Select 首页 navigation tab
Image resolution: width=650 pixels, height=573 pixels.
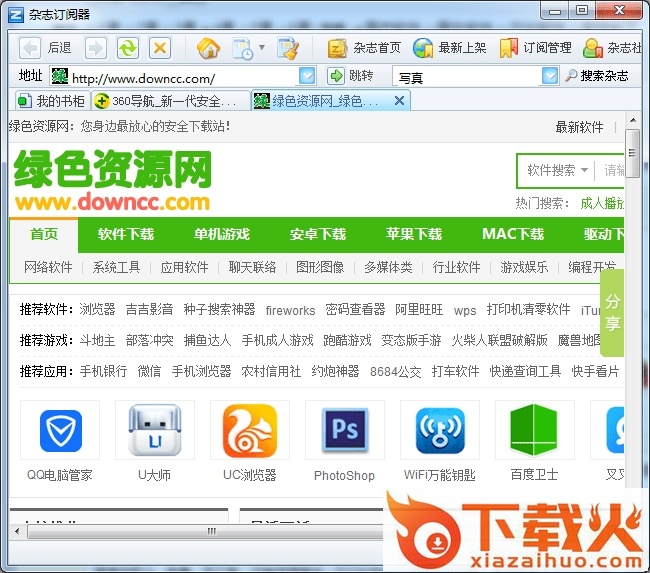tap(44, 234)
